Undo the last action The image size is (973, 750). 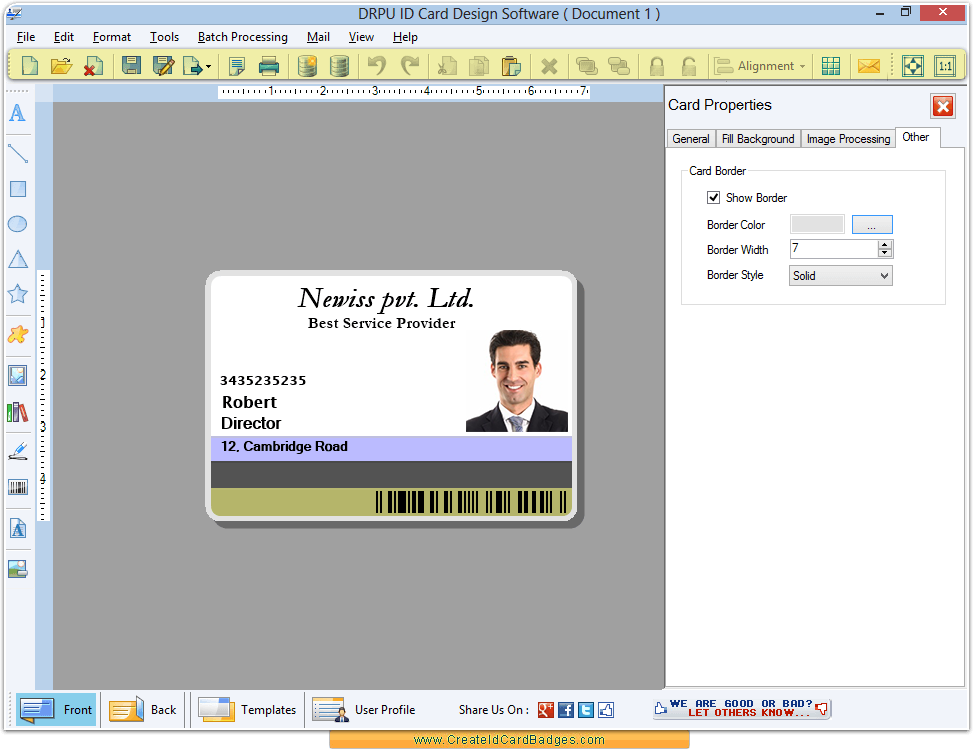[x=377, y=65]
